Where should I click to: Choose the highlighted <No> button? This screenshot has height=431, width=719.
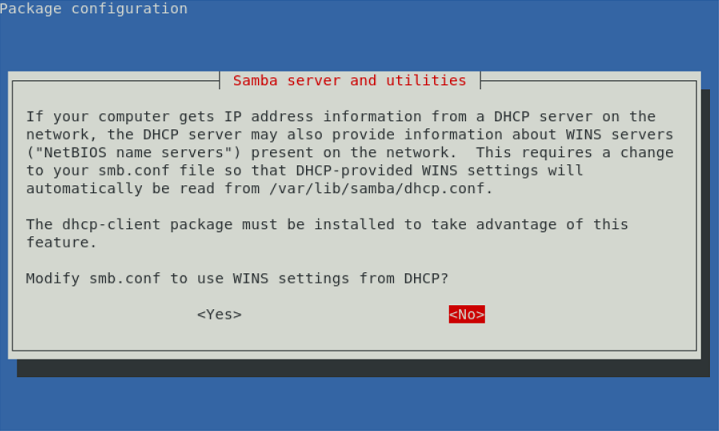point(467,315)
